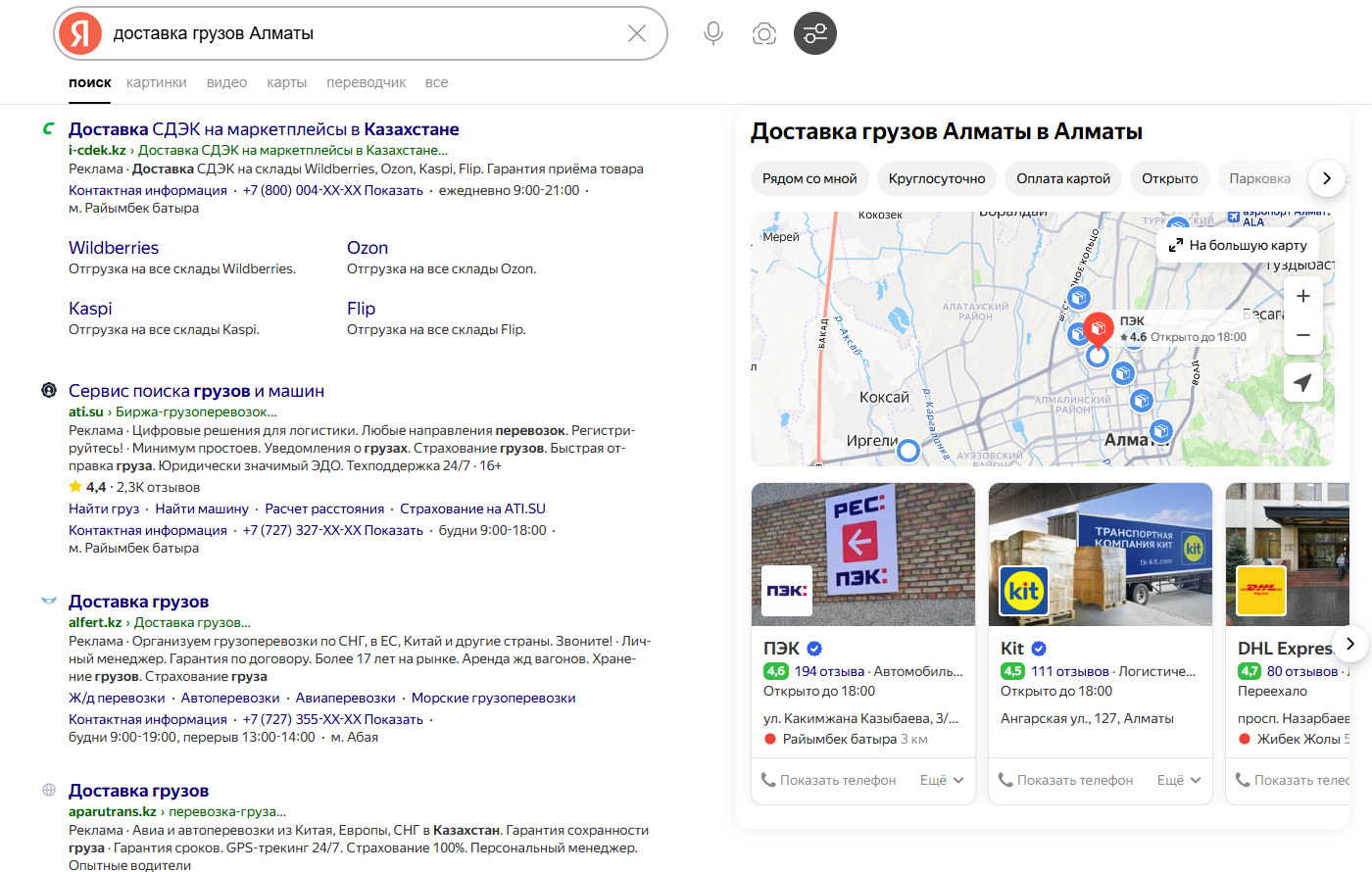Click the ATI.SU favicon icon
This screenshot has width=1372, height=872.
click(x=48, y=390)
